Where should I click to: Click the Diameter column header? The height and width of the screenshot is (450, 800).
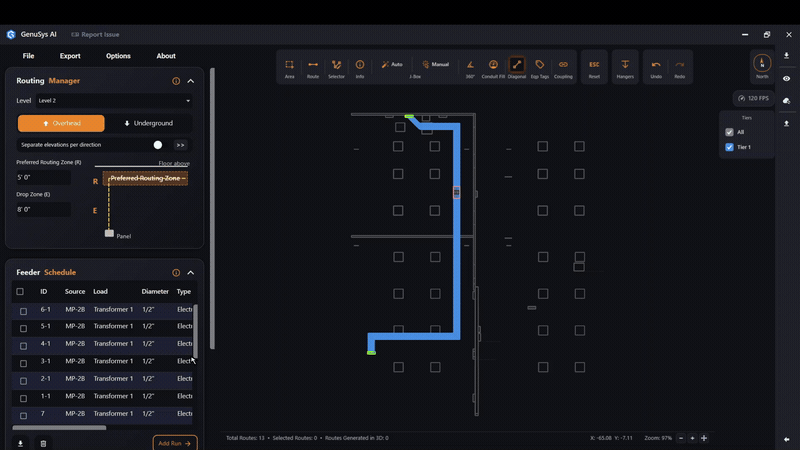coord(155,291)
